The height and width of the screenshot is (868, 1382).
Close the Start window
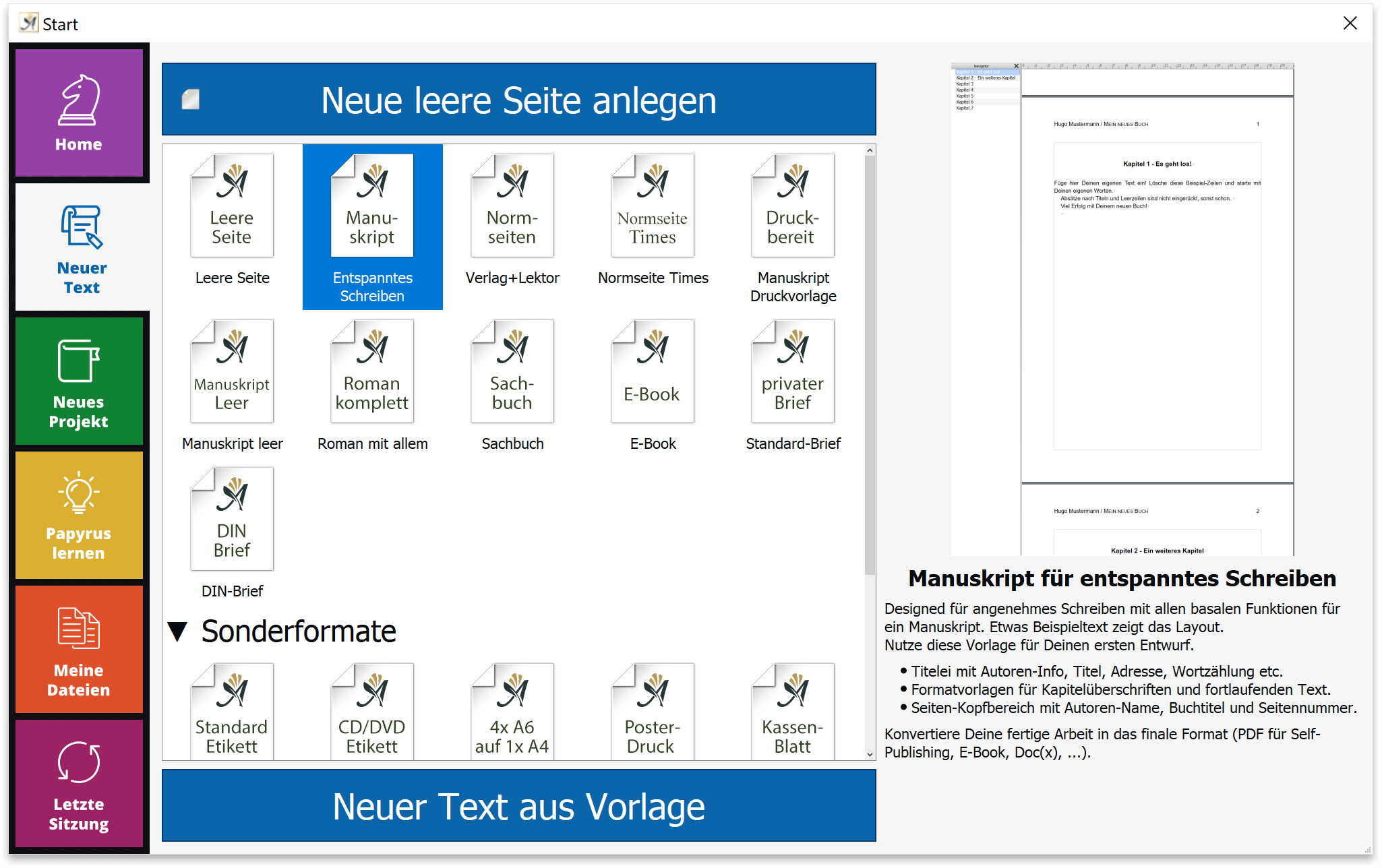1350,24
